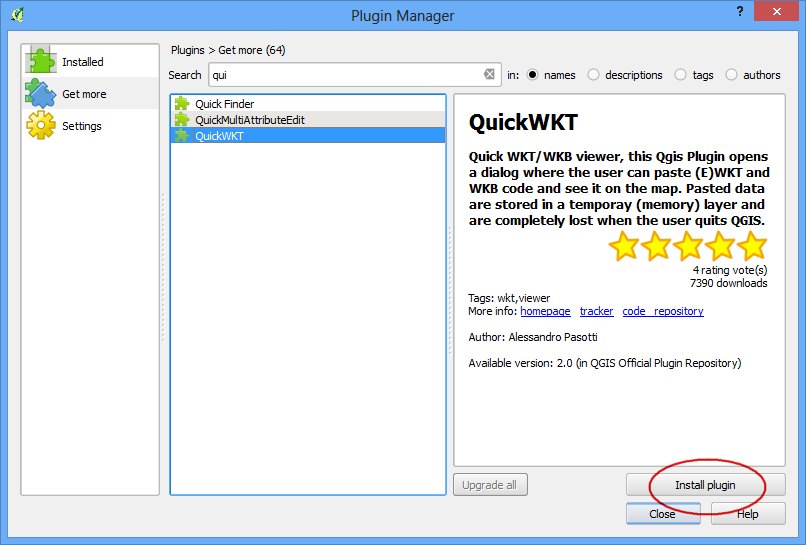Switch to the Get more tab
The height and width of the screenshot is (545, 806).
pyautogui.click(x=90, y=94)
